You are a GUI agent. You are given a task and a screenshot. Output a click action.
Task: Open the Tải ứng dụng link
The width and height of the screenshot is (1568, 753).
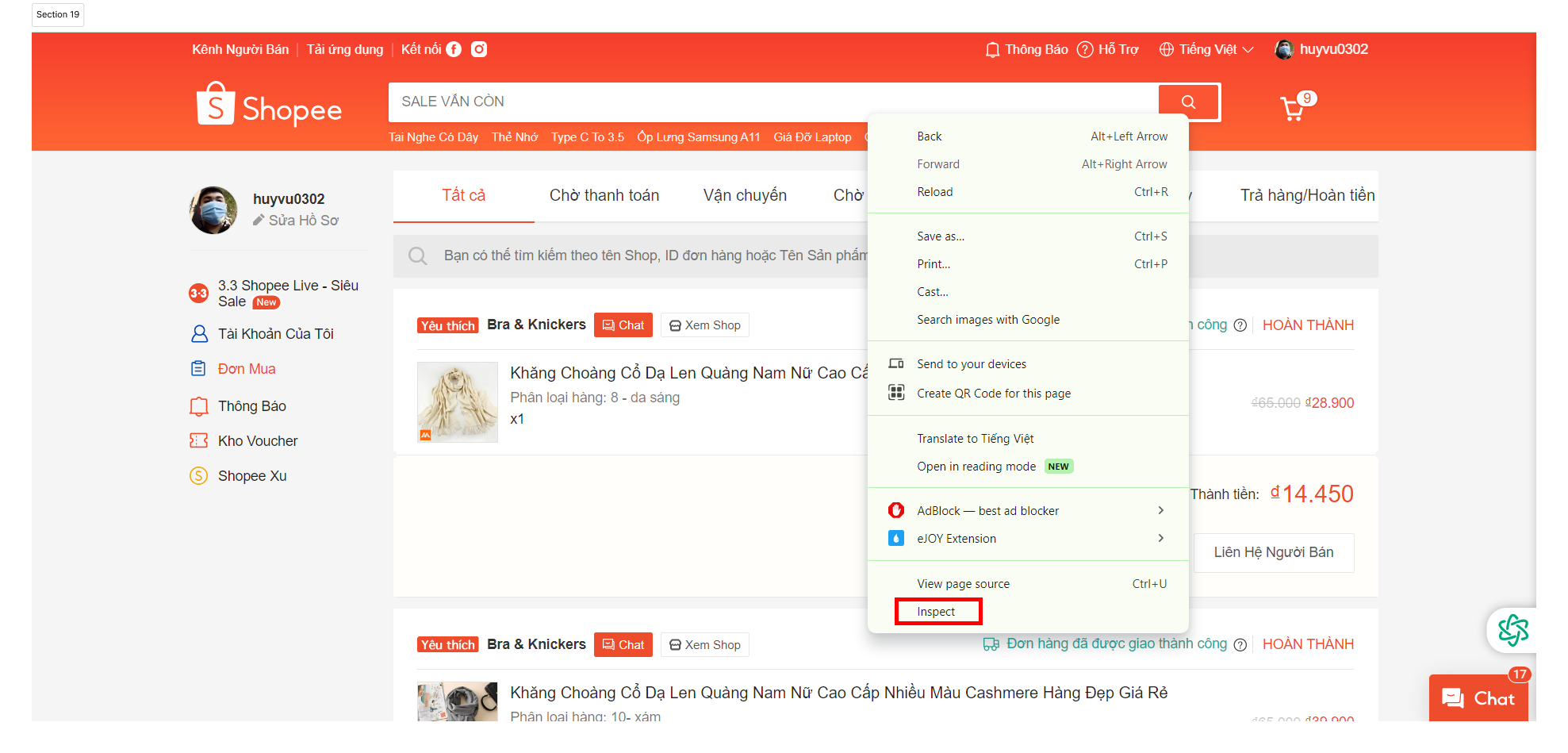coord(345,49)
